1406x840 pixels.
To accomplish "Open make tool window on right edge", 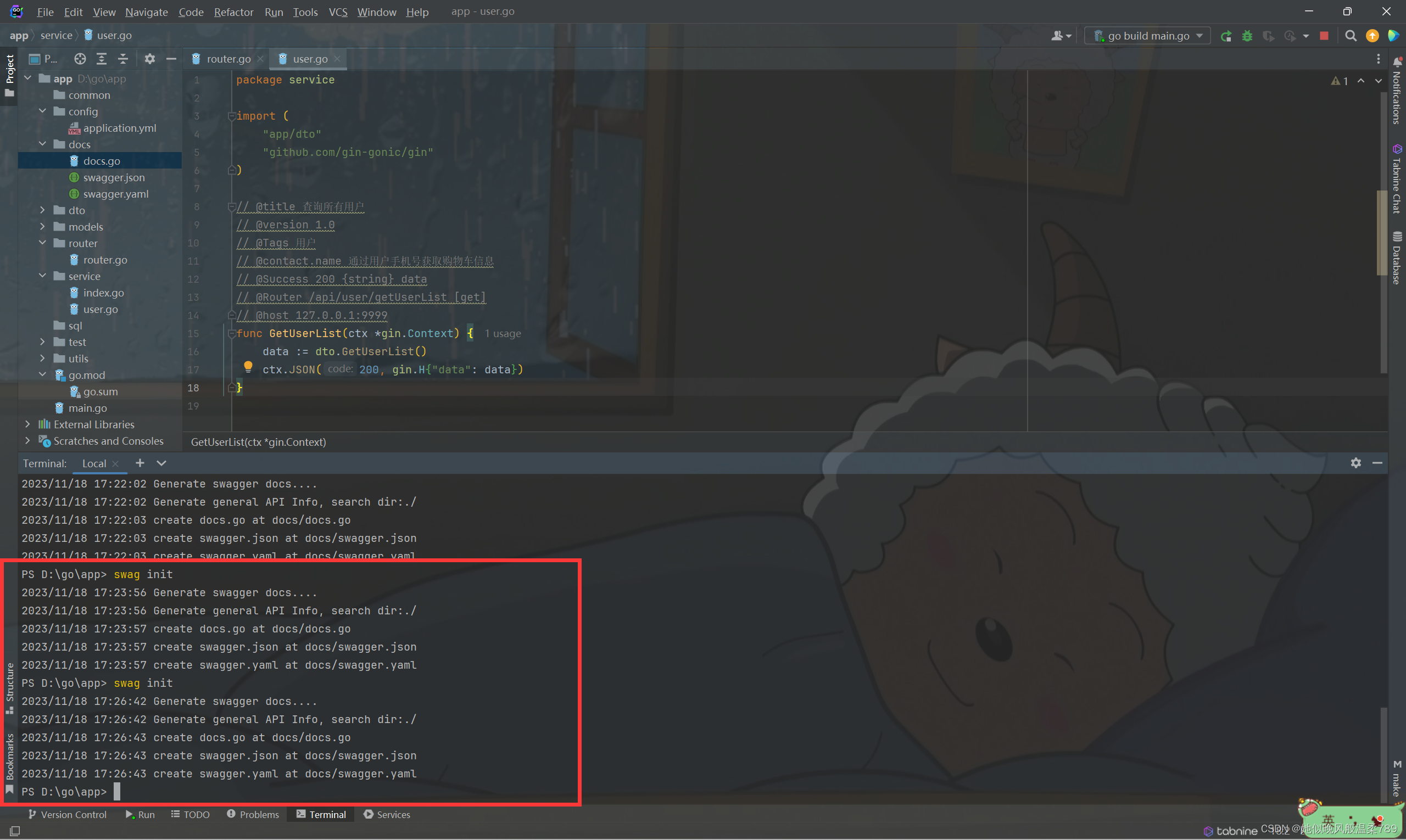I will click(1397, 779).
